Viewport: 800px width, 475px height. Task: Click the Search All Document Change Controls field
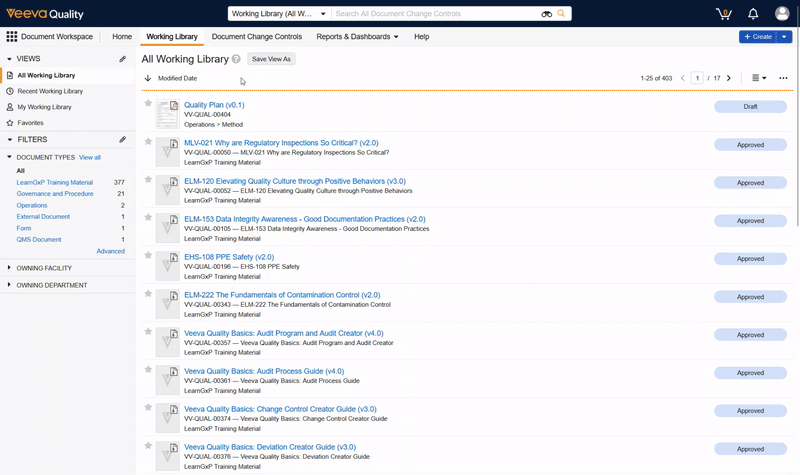tap(436, 14)
